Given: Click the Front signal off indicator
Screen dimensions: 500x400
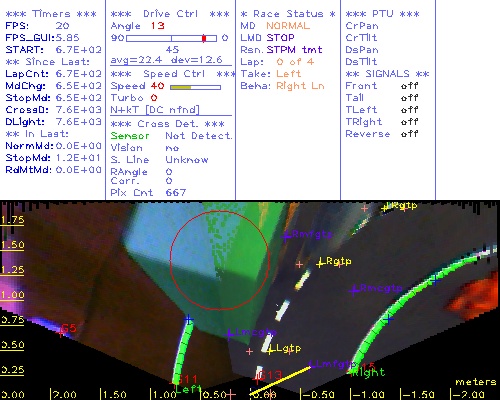Looking at the screenshot, I should click(x=410, y=86).
